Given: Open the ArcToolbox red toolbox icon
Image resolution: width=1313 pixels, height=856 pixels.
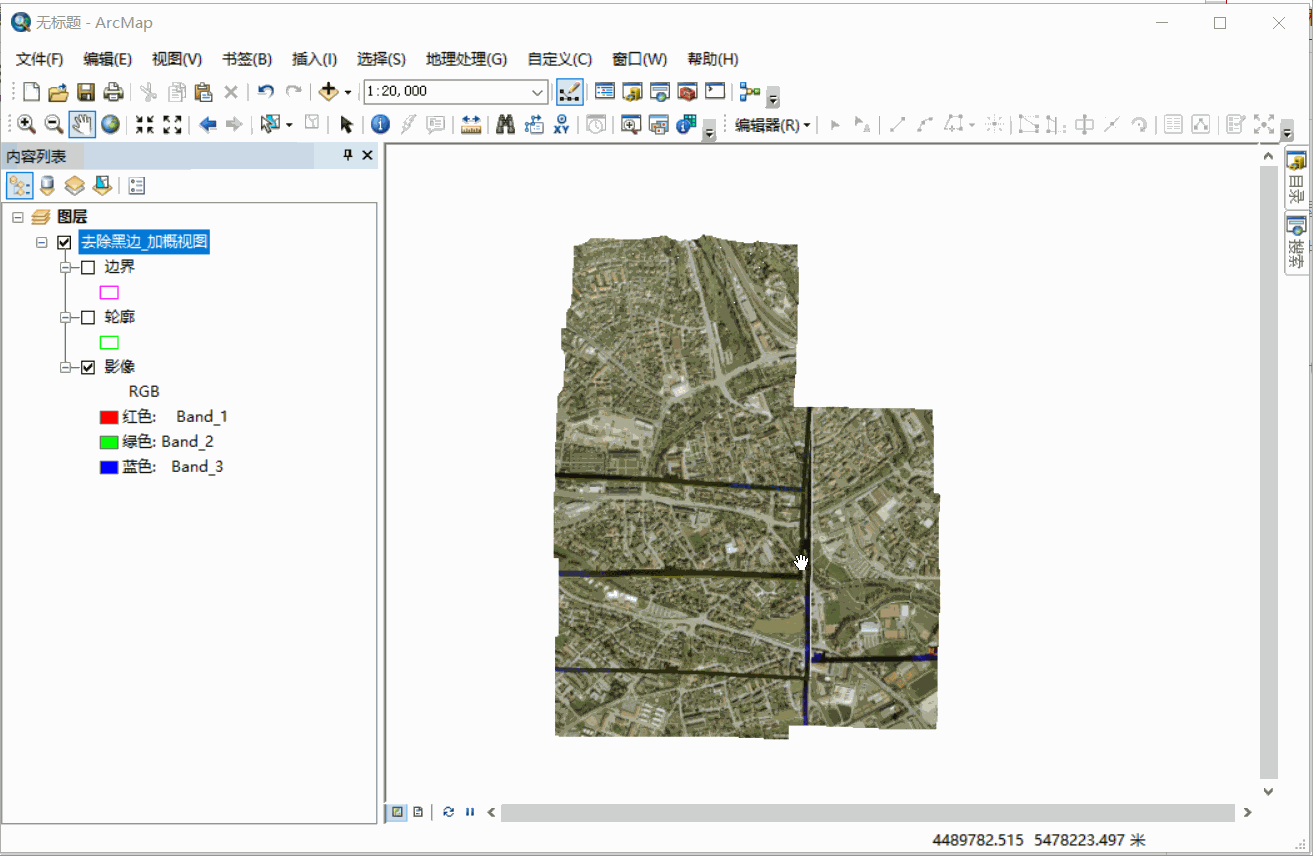Looking at the screenshot, I should 687,92.
